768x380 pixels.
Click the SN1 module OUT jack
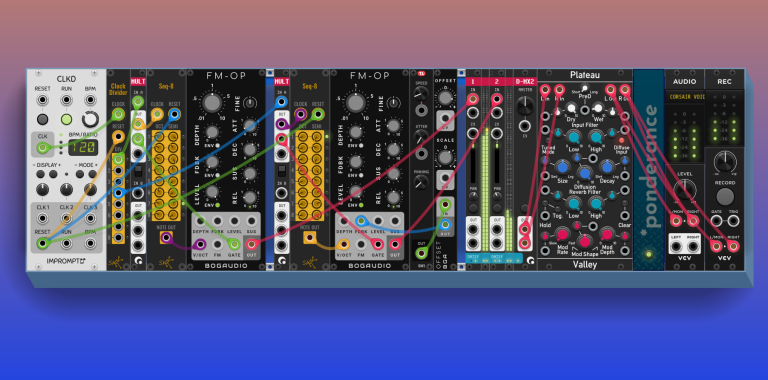click(x=421, y=253)
